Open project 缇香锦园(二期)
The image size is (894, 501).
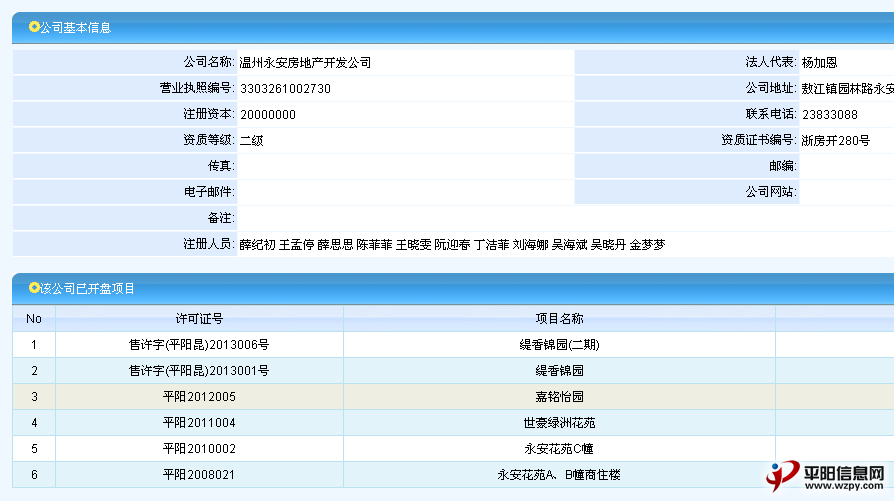tap(559, 345)
